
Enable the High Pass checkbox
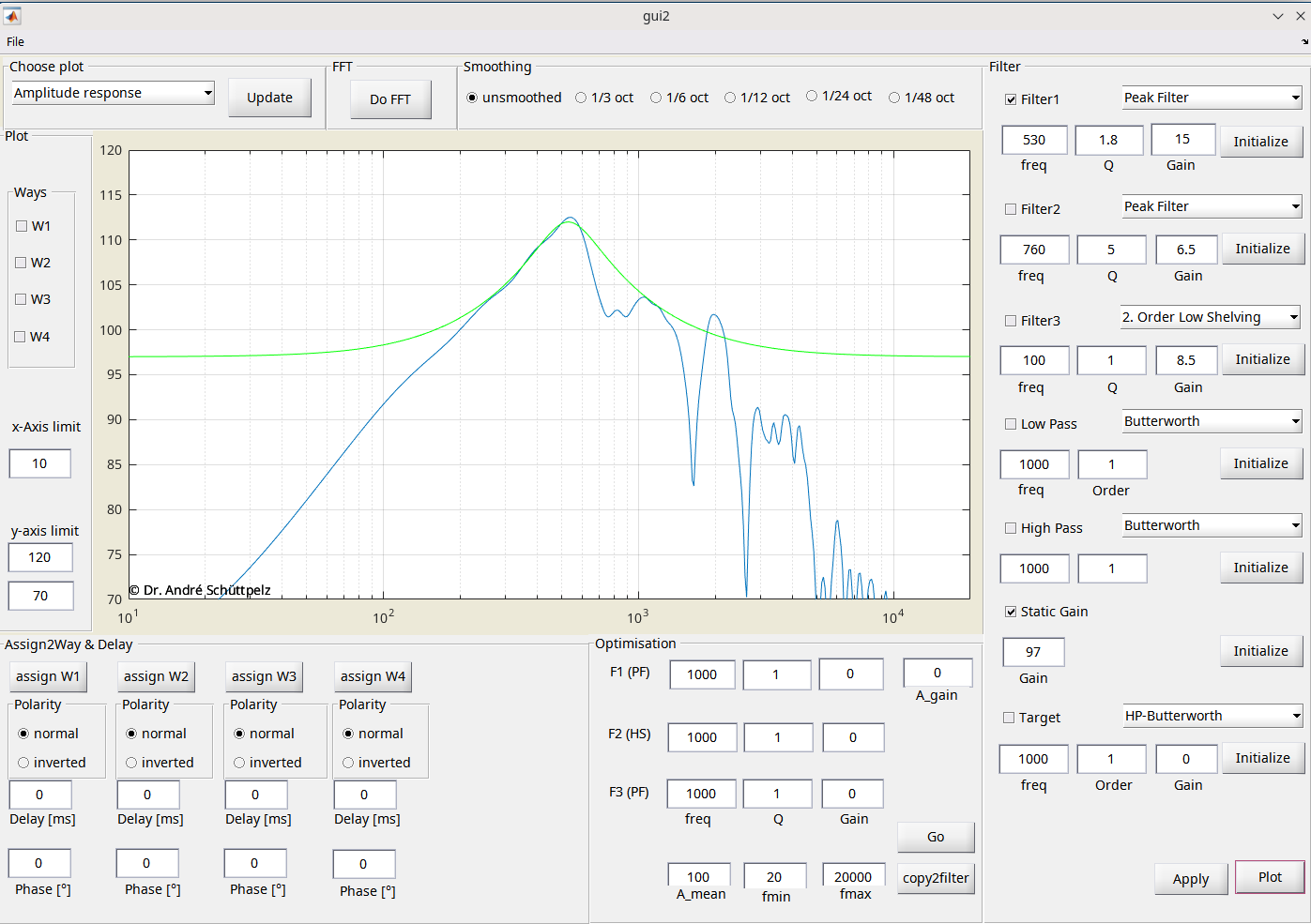click(x=1011, y=528)
